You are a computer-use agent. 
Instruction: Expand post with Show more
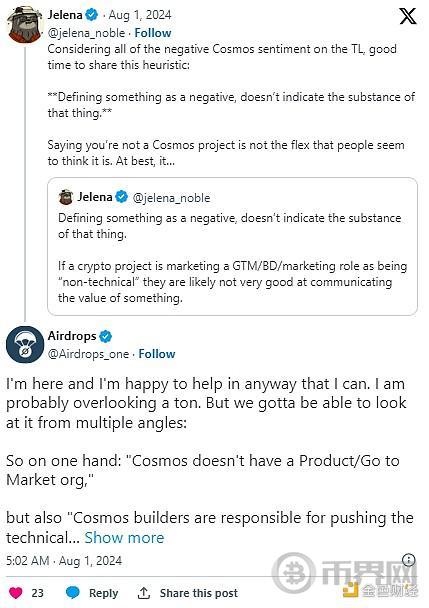click(124, 538)
